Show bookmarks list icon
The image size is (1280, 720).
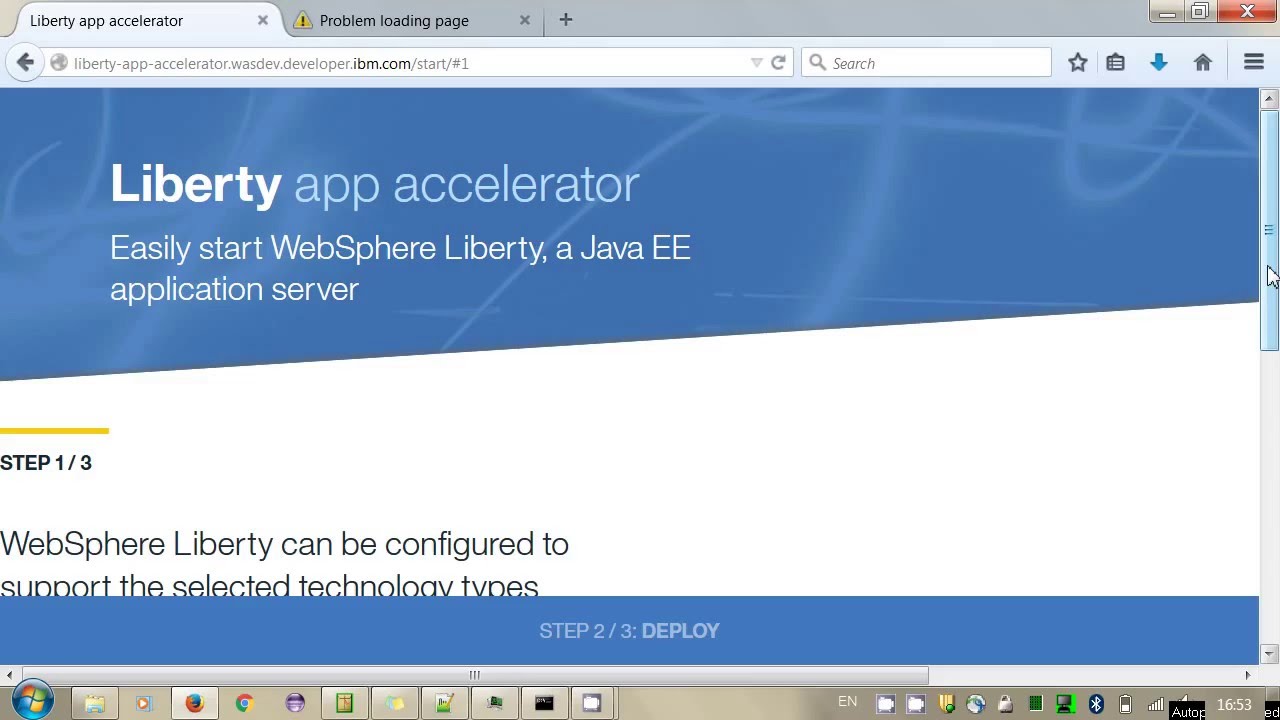(x=1115, y=63)
